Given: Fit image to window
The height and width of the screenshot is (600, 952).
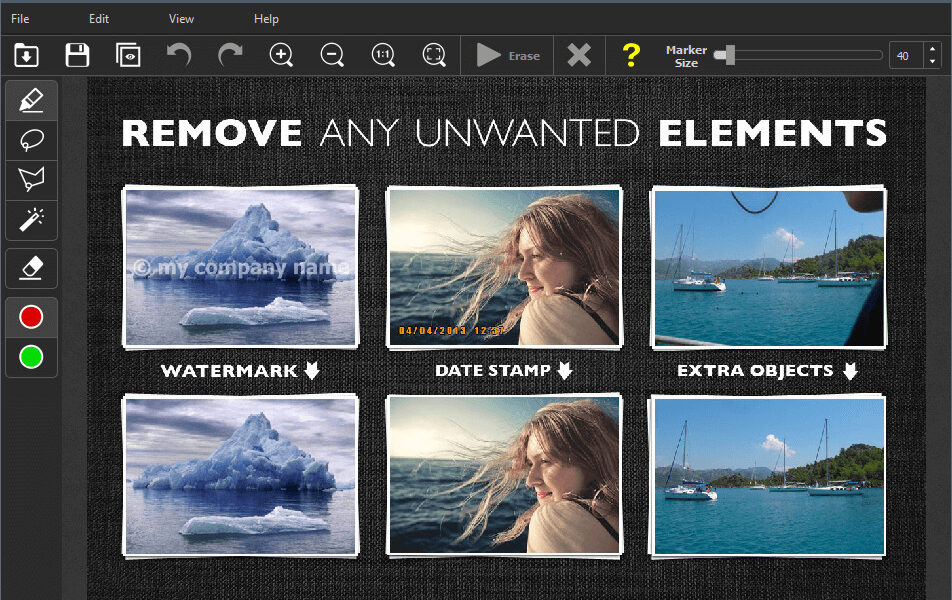Looking at the screenshot, I should point(434,56).
